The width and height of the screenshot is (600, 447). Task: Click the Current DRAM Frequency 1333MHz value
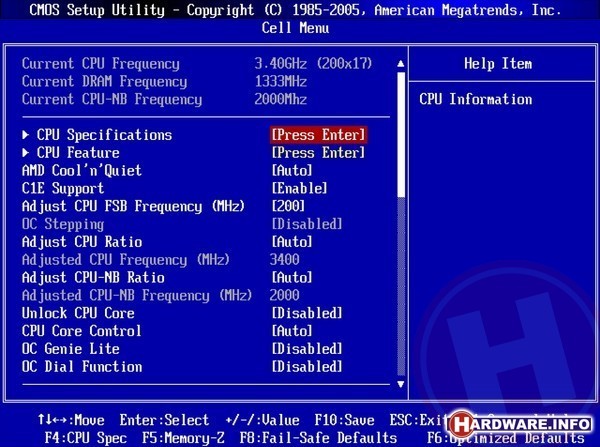pos(280,81)
